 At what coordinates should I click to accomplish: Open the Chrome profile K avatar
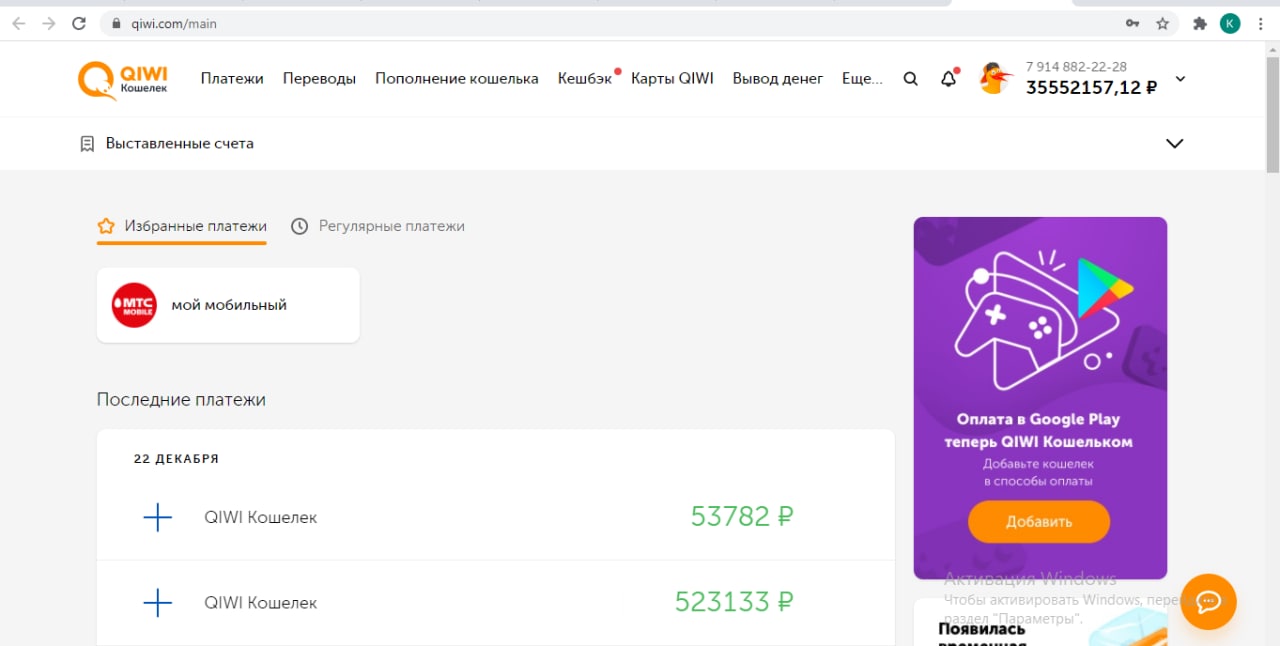[x=1230, y=23]
